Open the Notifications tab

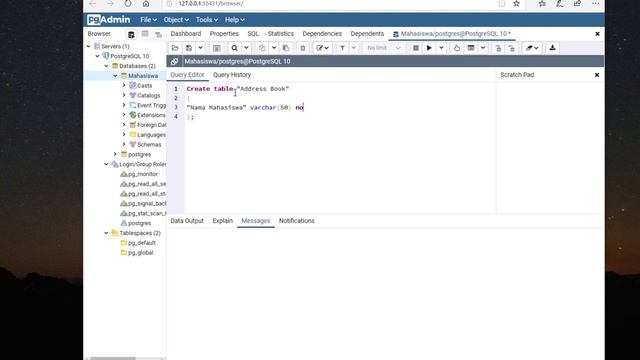coord(297,220)
